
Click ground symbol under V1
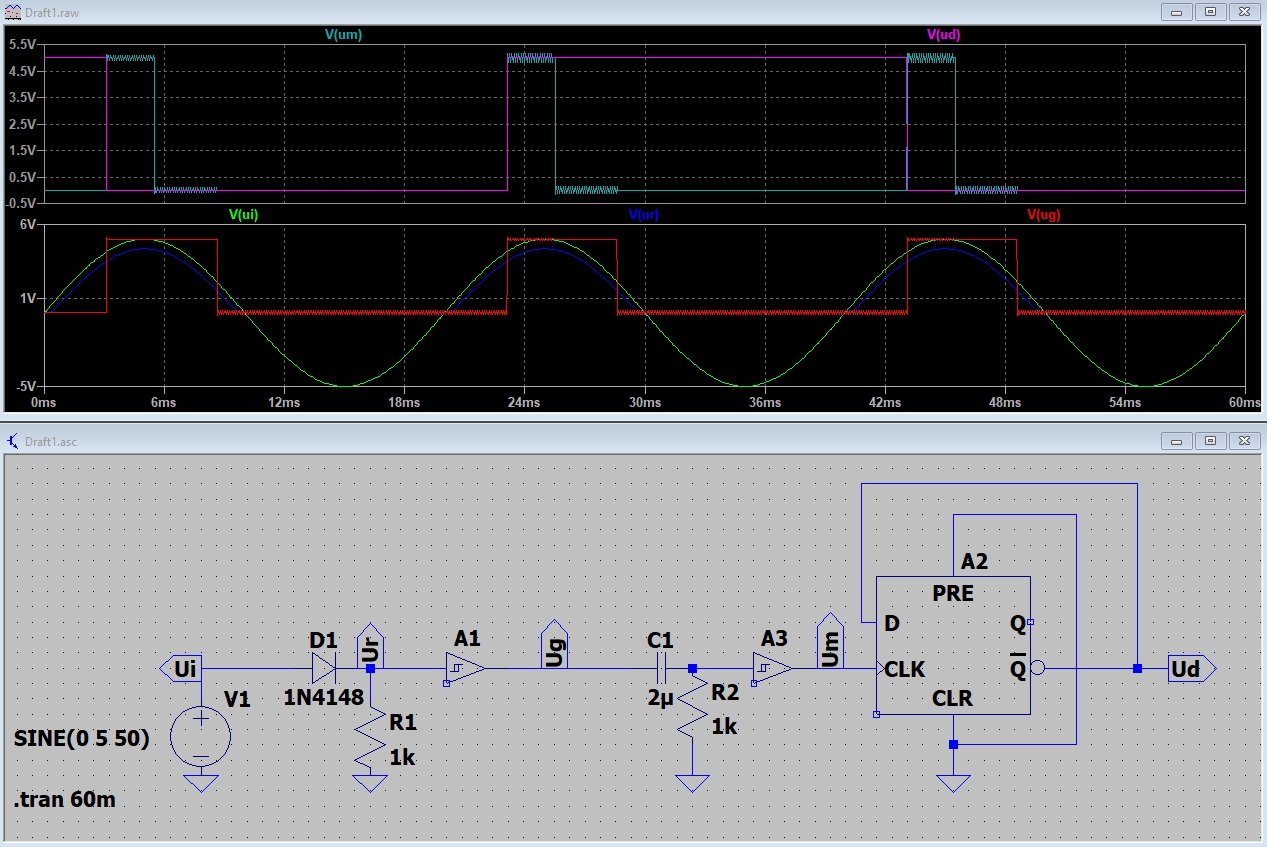pos(201,783)
